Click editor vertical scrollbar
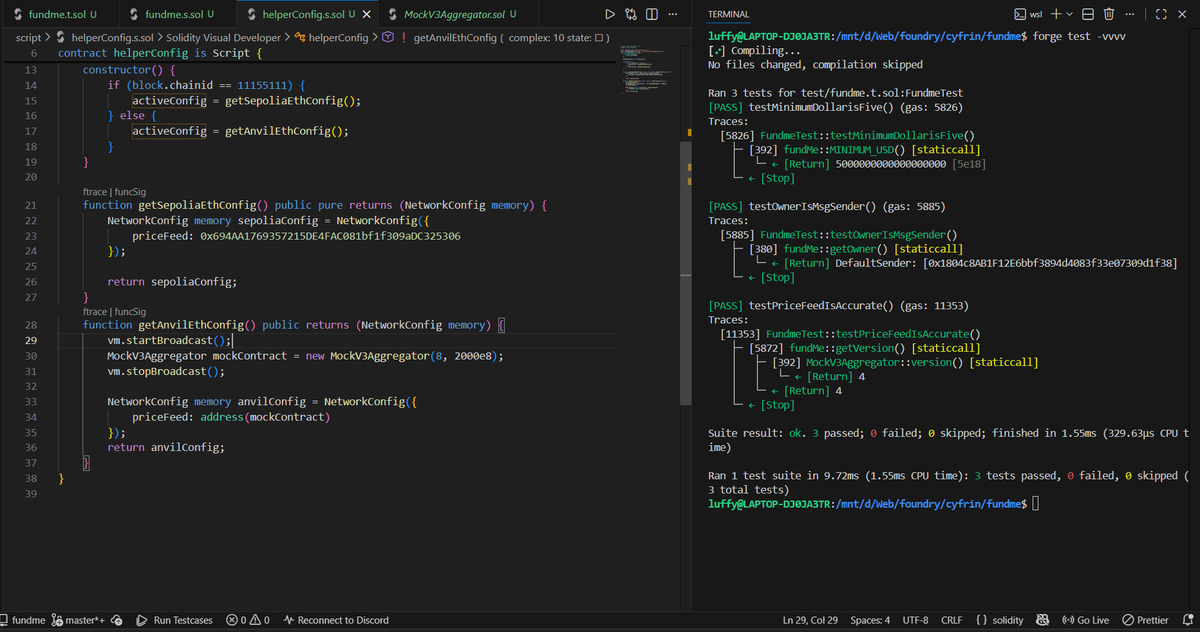Image resolution: width=1200 pixels, height=632 pixels. coord(685,272)
